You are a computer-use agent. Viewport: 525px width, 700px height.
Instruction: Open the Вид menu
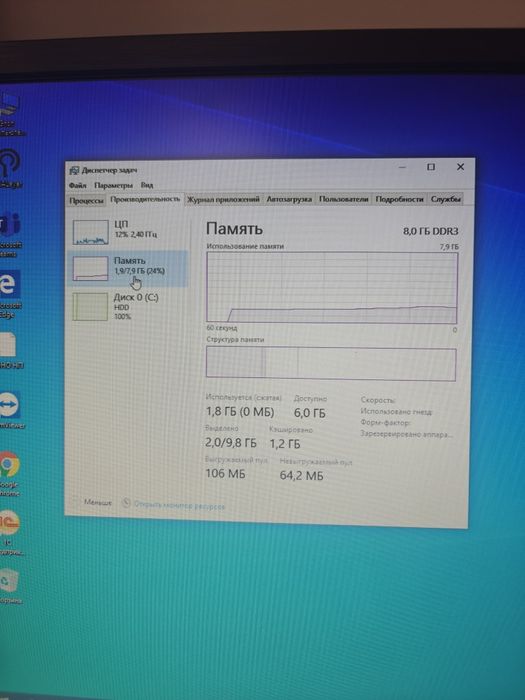pyautogui.click(x=147, y=184)
